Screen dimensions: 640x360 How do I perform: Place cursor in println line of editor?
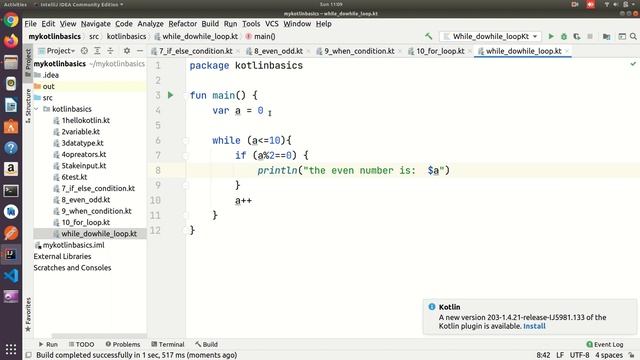coord(413,170)
